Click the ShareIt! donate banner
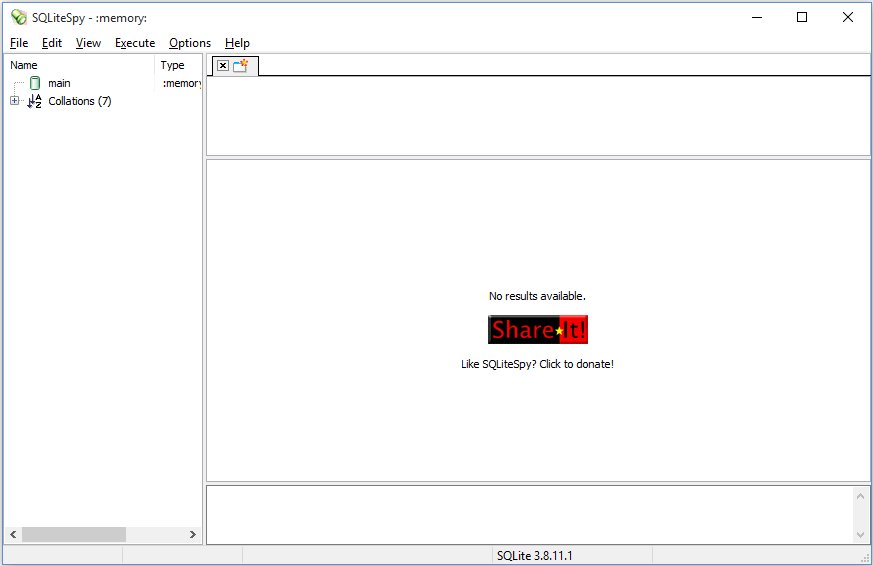Image resolution: width=873 pixels, height=566 pixels. coord(538,329)
